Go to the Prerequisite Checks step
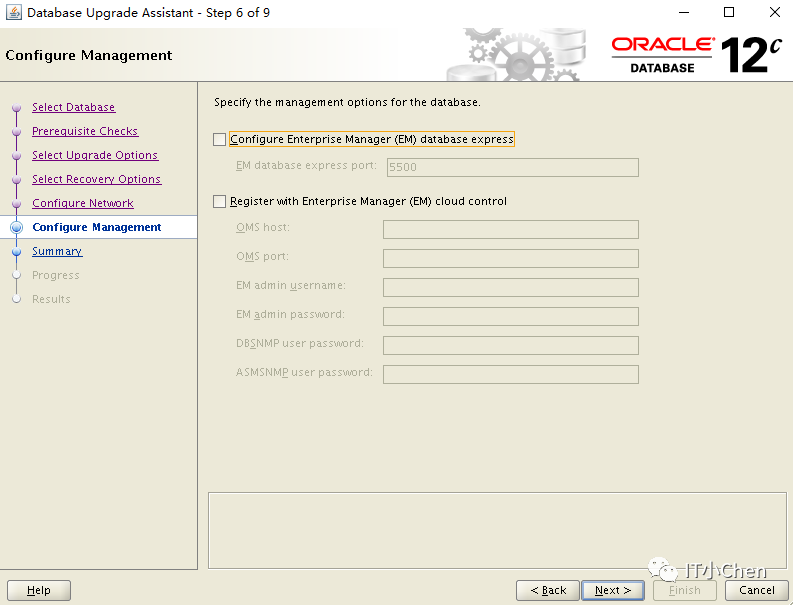Screen dimensions: 793x605 pos(85,131)
